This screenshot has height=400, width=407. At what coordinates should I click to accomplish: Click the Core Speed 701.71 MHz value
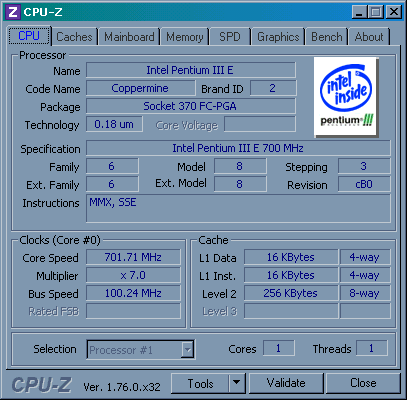pos(133,257)
